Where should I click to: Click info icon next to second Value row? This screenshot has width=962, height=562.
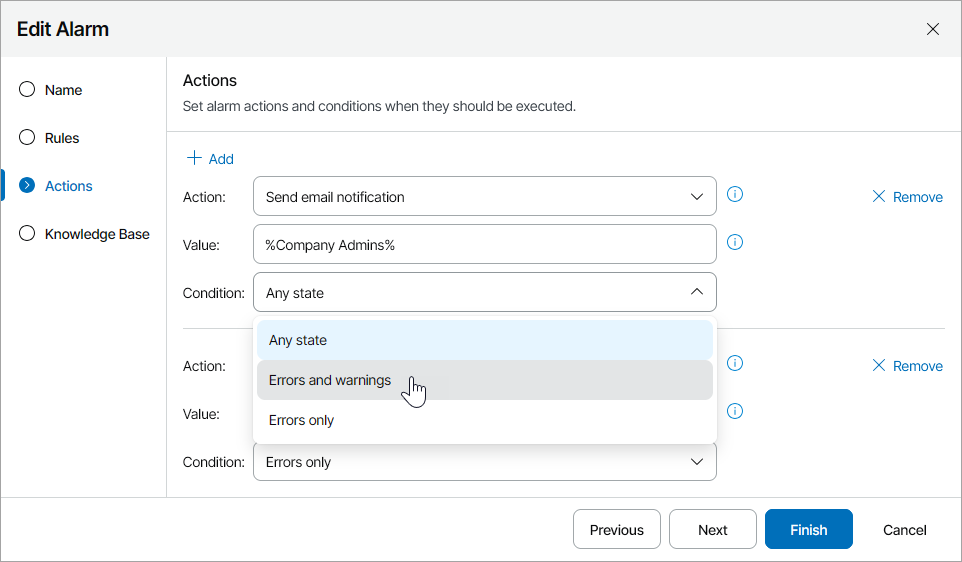tap(735, 411)
